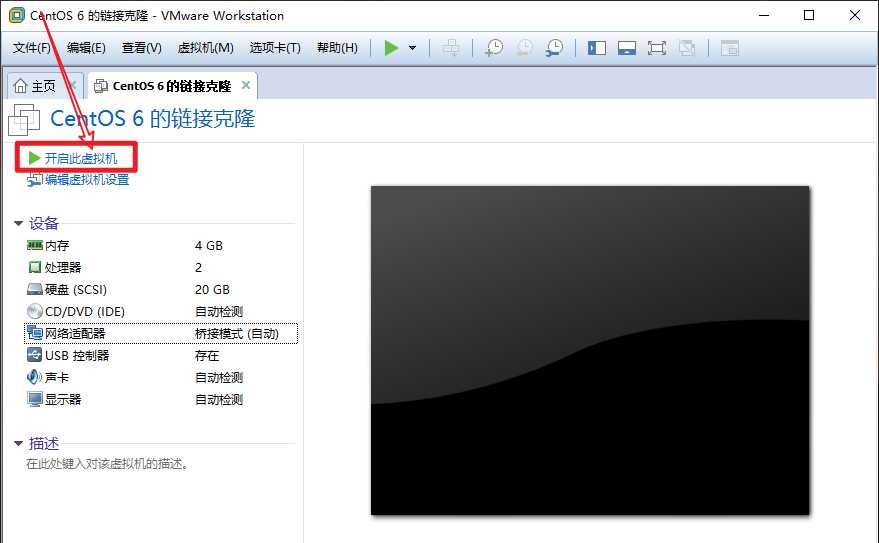
Task: Click the network adapter icon
Action: click(35, 333)
